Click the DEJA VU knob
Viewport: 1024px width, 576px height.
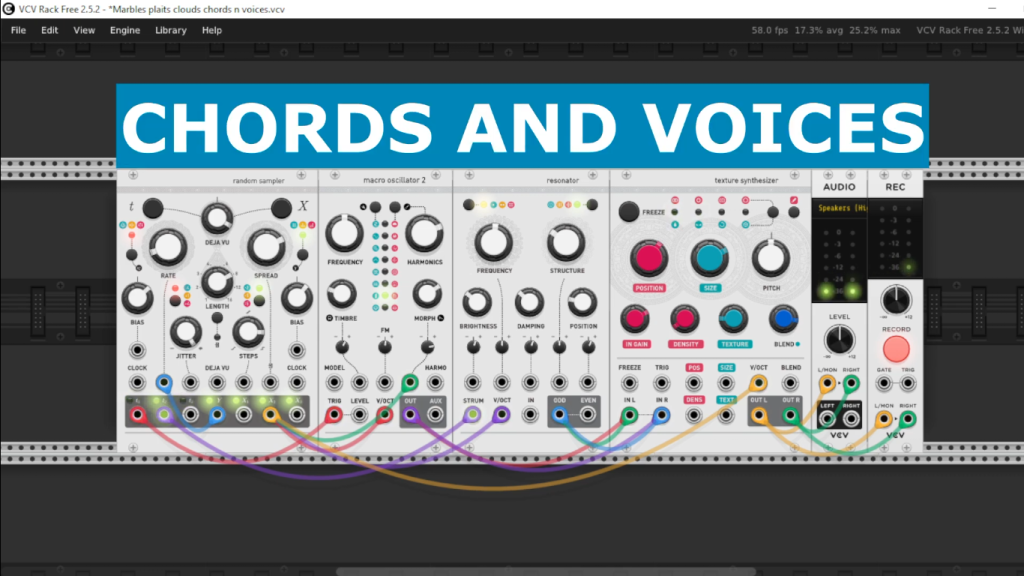coord(217,218)
